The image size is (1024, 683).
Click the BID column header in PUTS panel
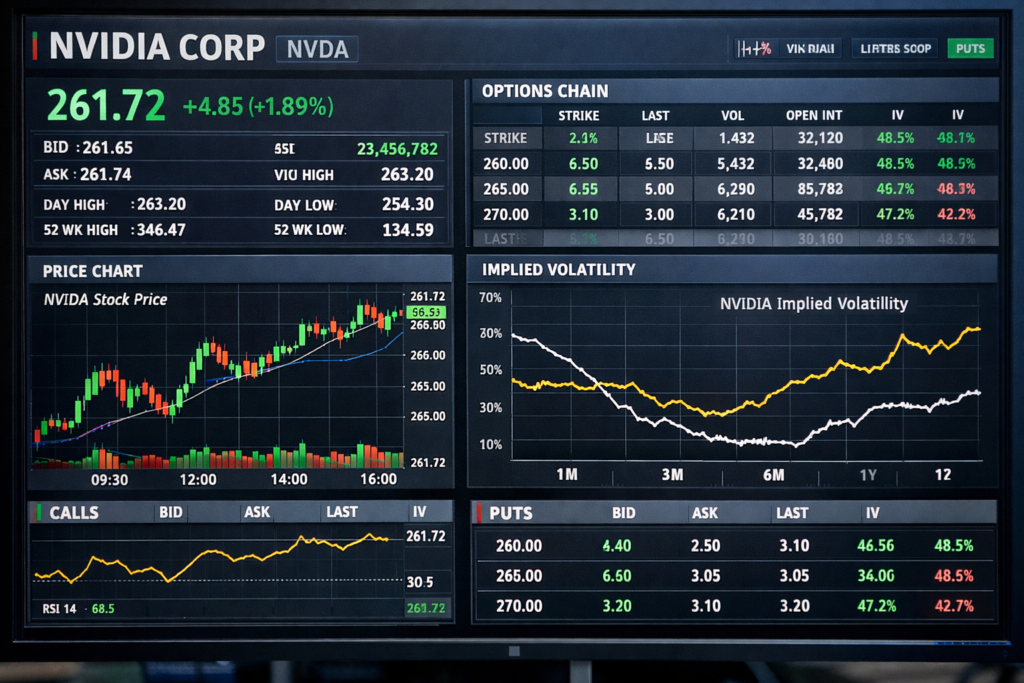623,513
